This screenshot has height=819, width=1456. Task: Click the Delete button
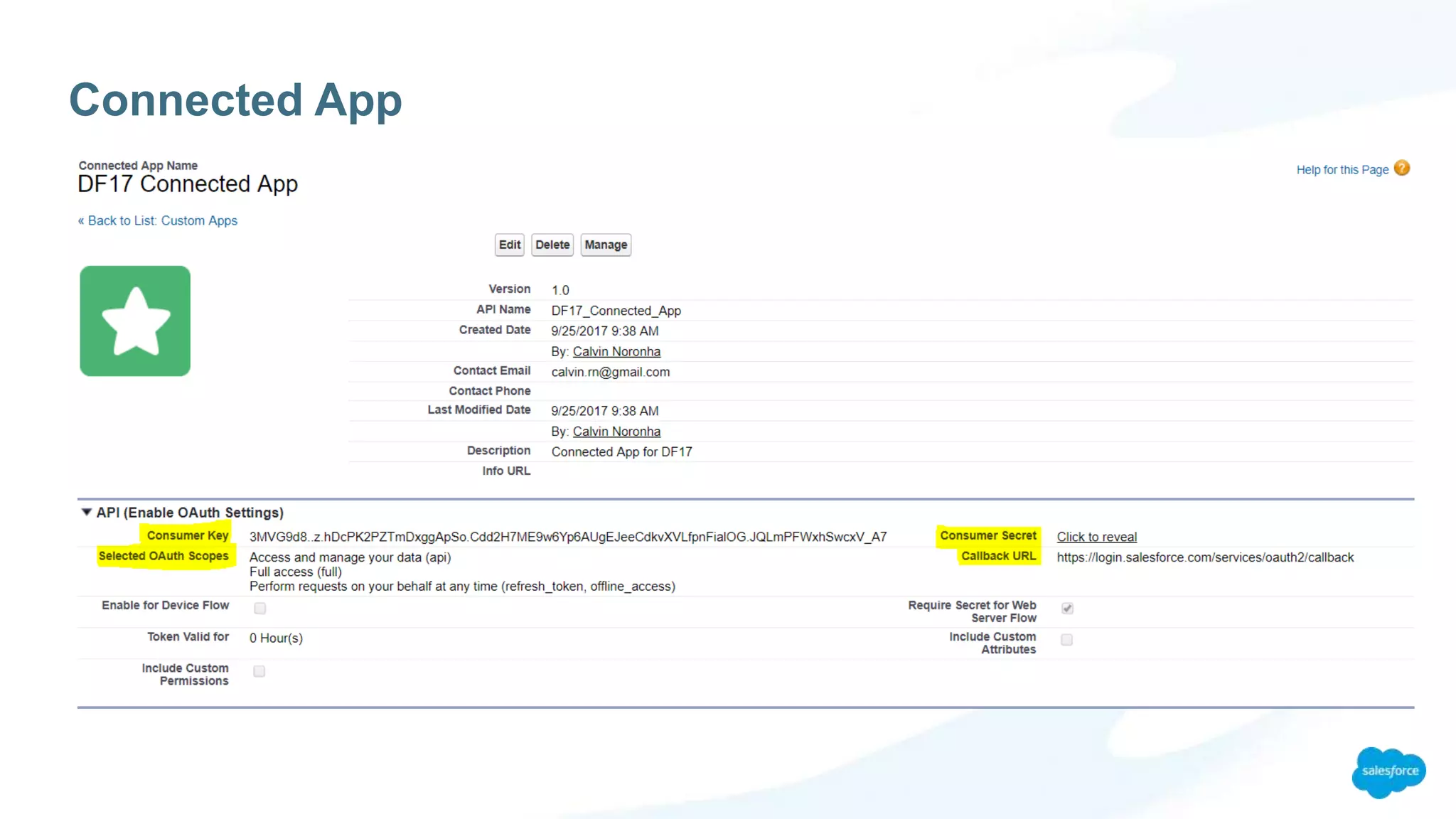(x=552, y=245)
